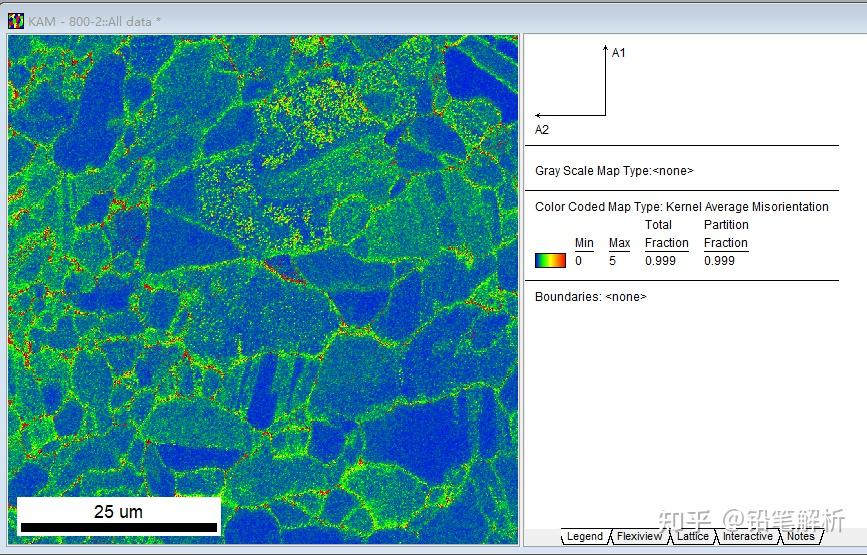Click the Partition Fraction value 0.999
Screen dimensions: 867x555
[719, 261]
